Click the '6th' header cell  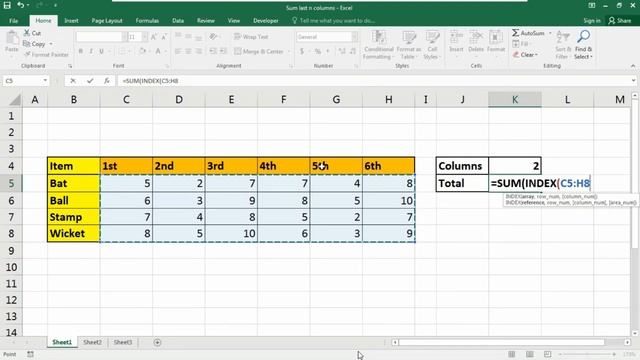click(x=389, y=166)
